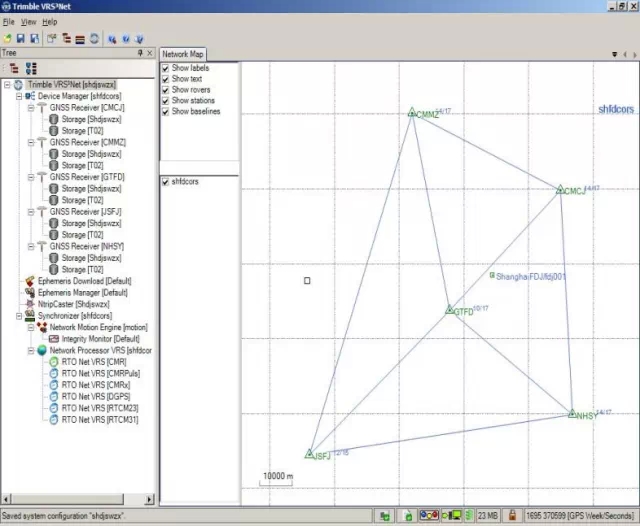The width and height of the screenshot is (640, 526).
Task: Click the red tree-structure icon in main toolbar
Action: (66, 39)
